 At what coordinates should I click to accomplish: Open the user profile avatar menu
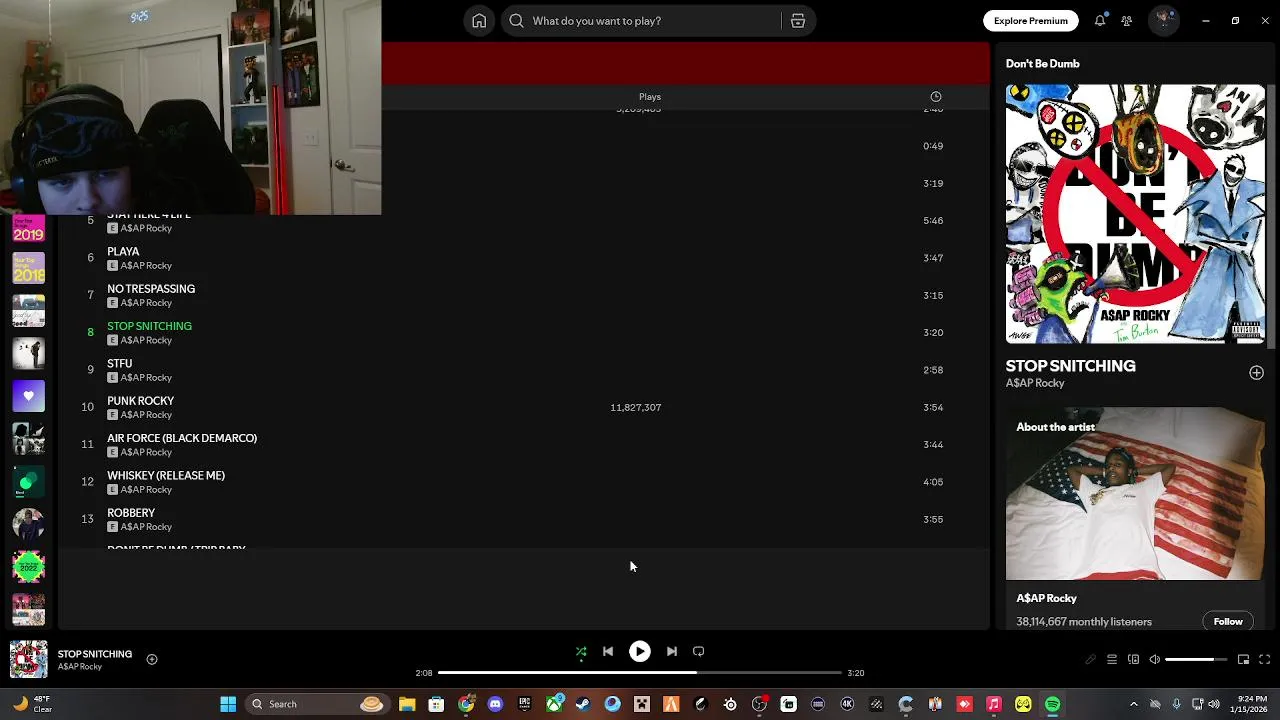(x=1163, y=20)
